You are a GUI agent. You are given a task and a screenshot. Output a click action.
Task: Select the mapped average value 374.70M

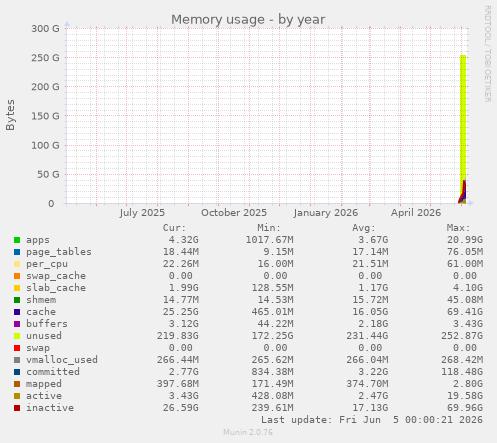367,384
